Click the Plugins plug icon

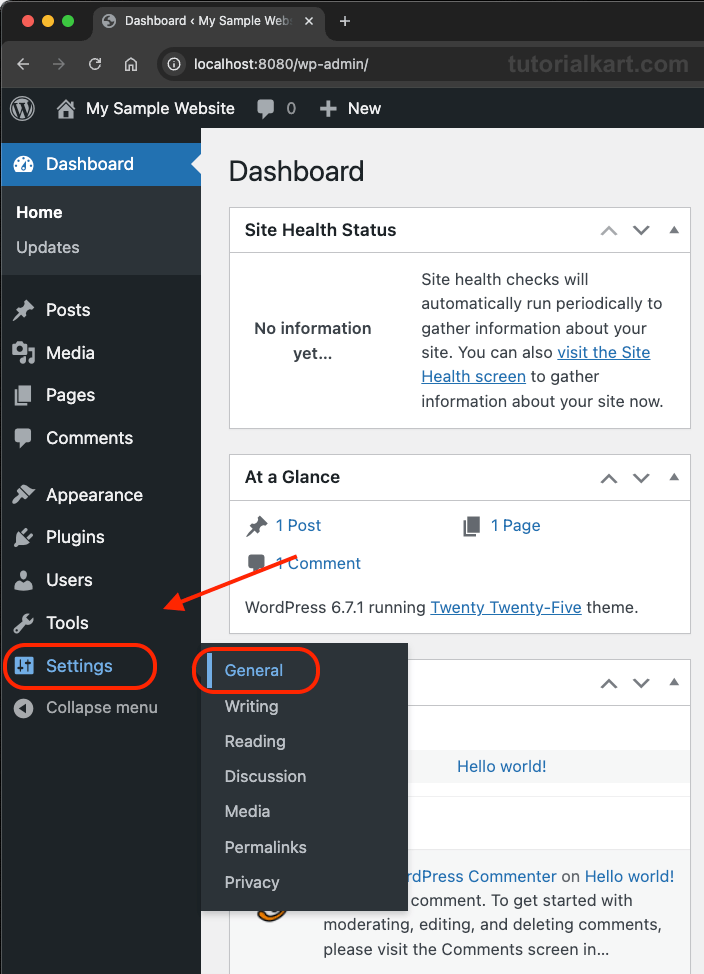point(24,537)
